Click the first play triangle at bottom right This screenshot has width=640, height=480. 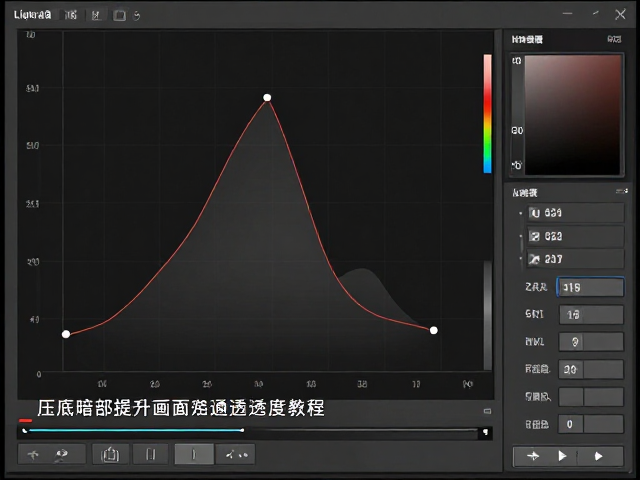562,456
